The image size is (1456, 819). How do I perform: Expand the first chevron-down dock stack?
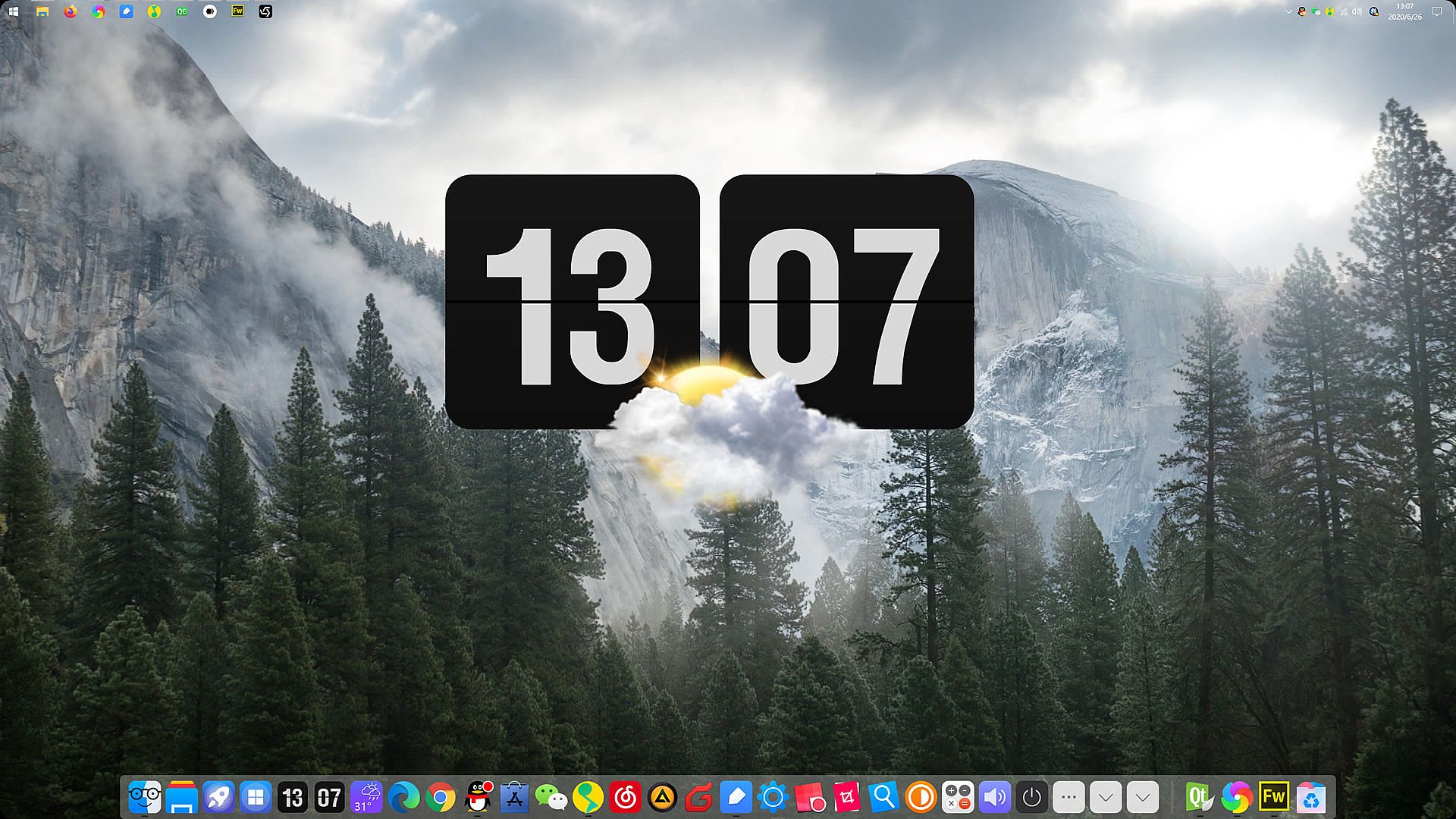coord(1106,798)
